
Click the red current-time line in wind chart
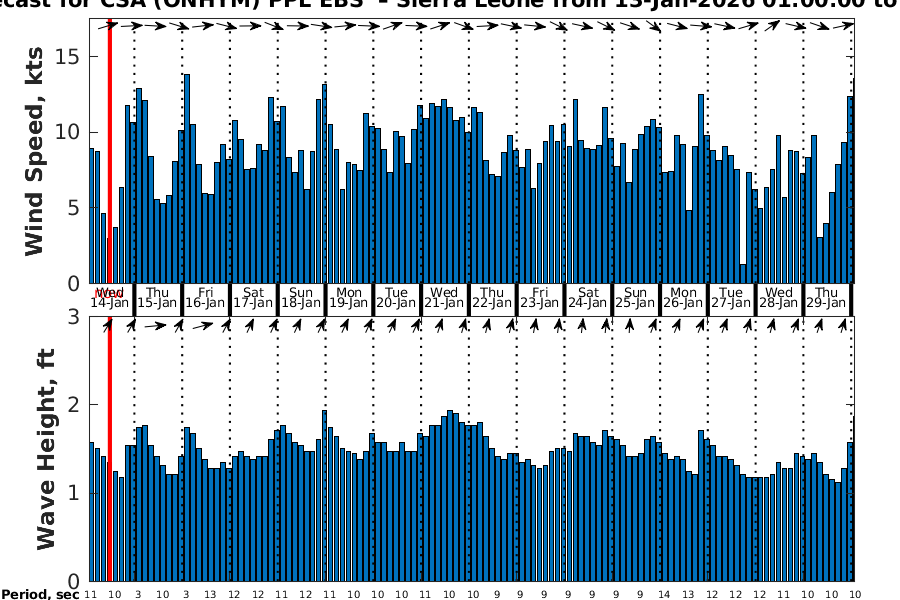coord(109,150)
